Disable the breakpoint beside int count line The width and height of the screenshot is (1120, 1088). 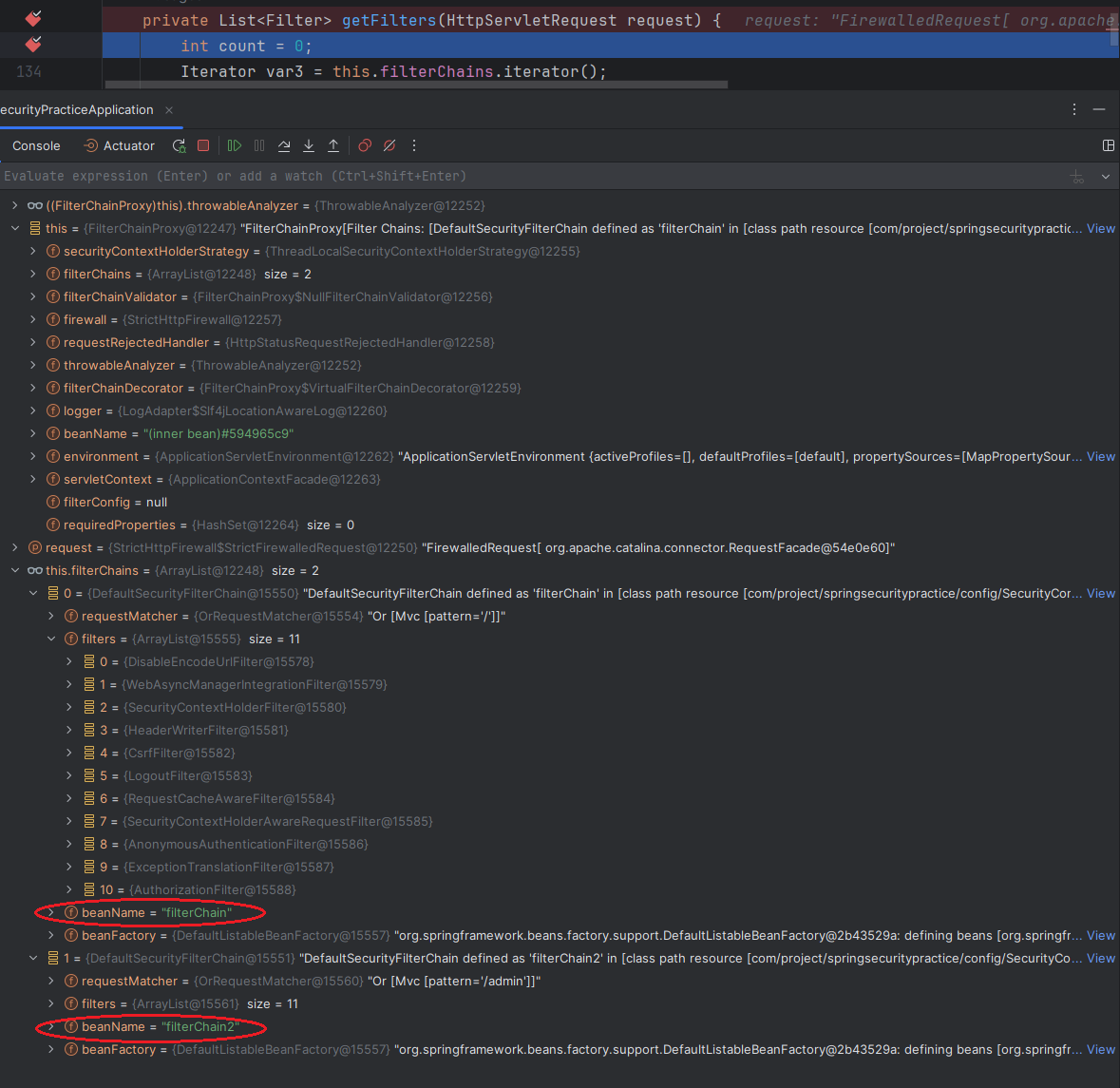coord(32,45)
